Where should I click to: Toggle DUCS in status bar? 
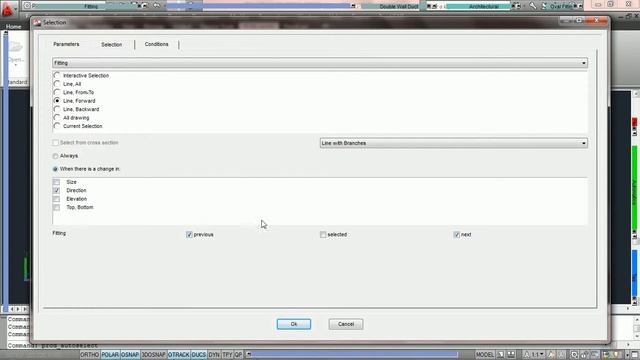(x=199, y=355)
